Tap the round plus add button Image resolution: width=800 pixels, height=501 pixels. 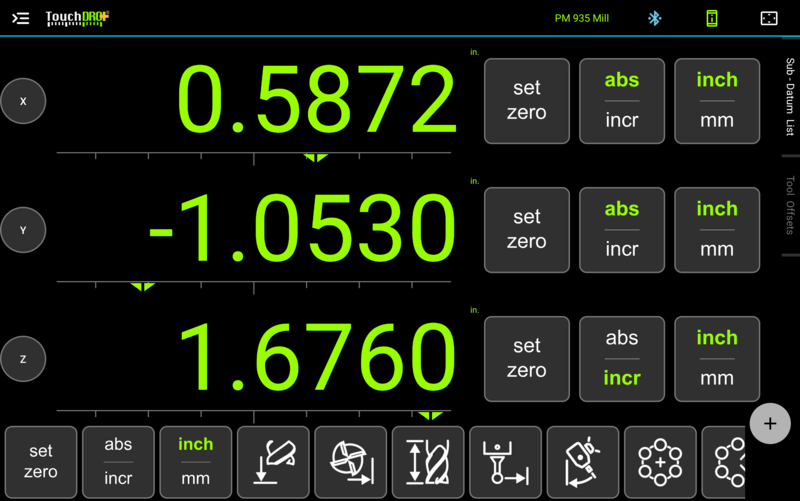[x=770, y=423]
